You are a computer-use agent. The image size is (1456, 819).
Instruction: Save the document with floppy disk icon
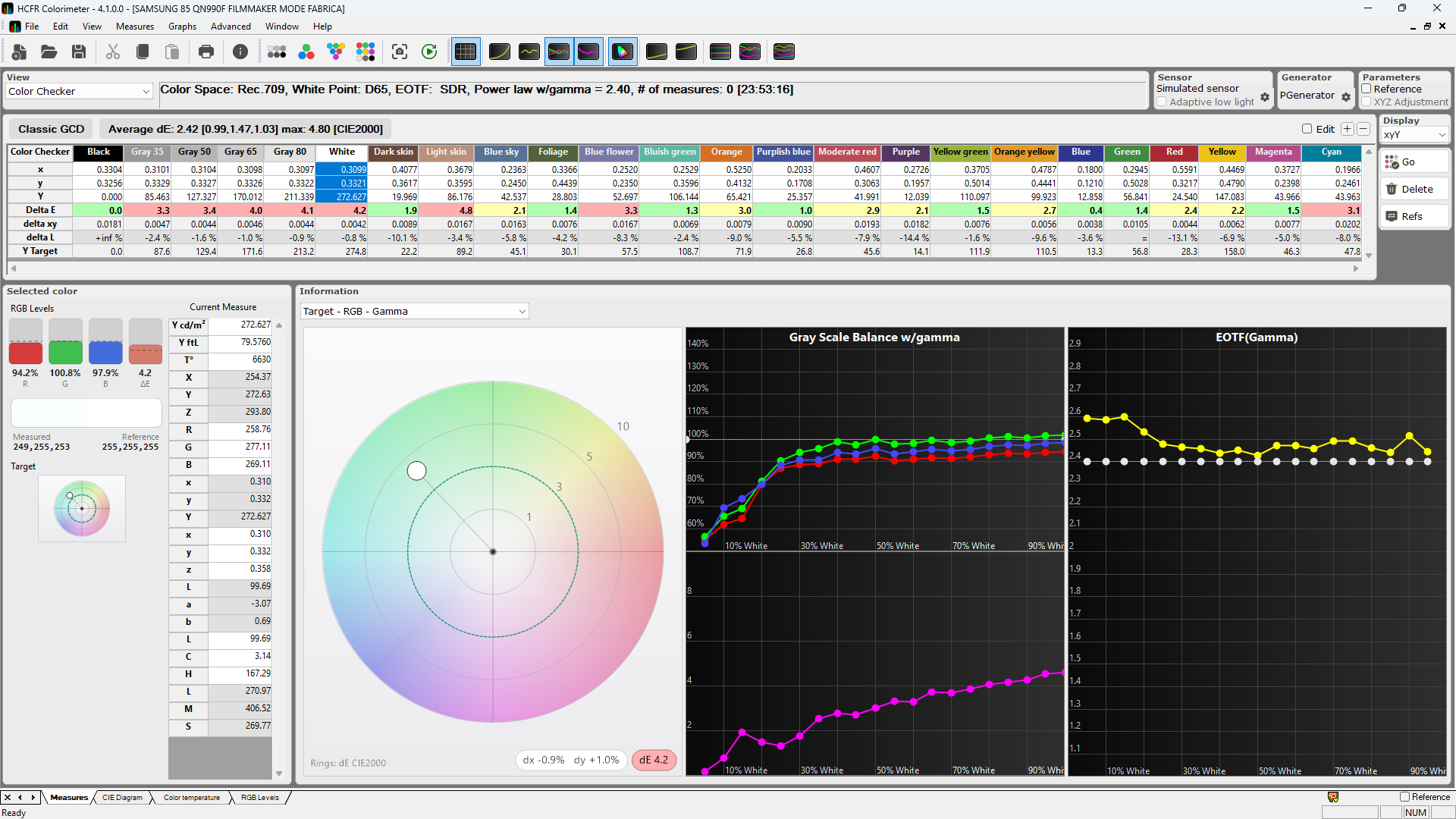click(79, 52)
